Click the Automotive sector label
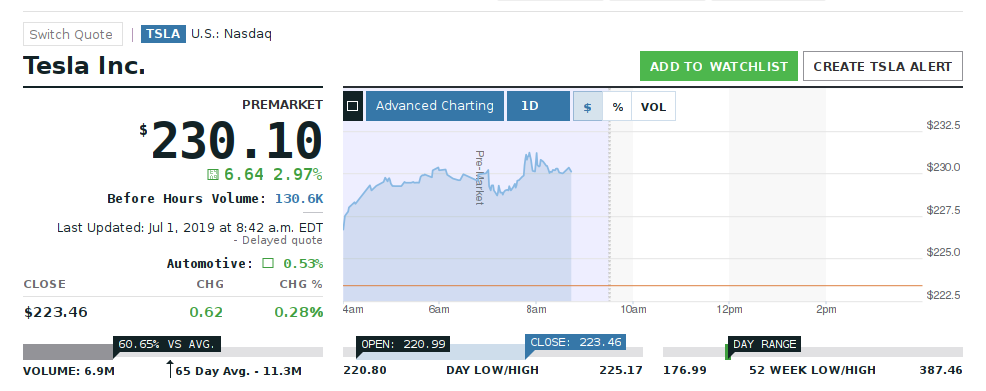Screen dimensions: 986x391 point(209,263)
